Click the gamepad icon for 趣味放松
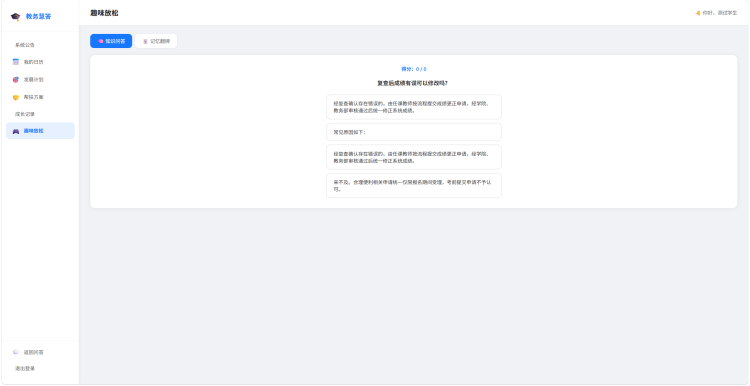This screenshot has width=750, height=386. (16, 131)
